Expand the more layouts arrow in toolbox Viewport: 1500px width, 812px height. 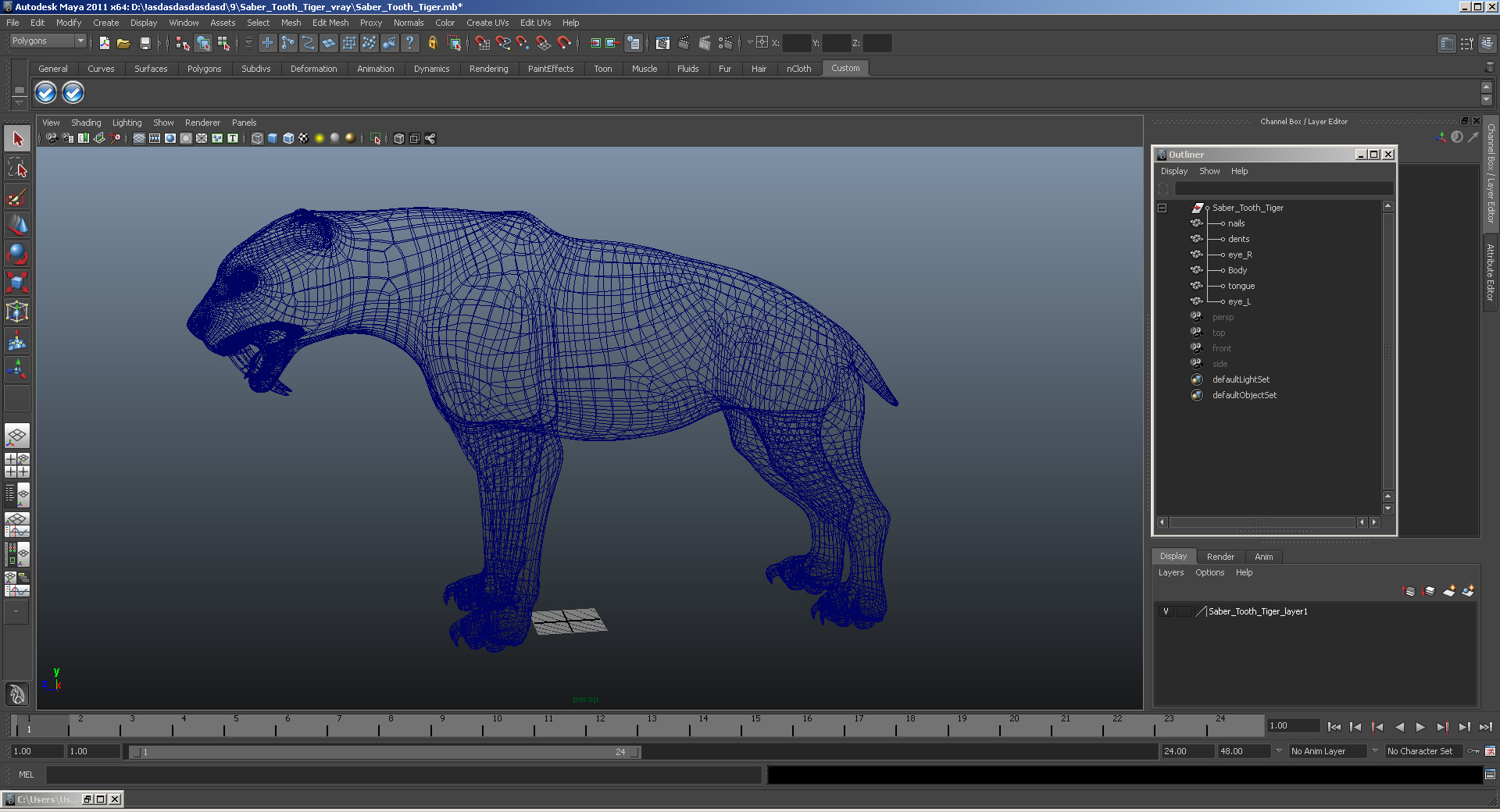click(x=16, y=613)
